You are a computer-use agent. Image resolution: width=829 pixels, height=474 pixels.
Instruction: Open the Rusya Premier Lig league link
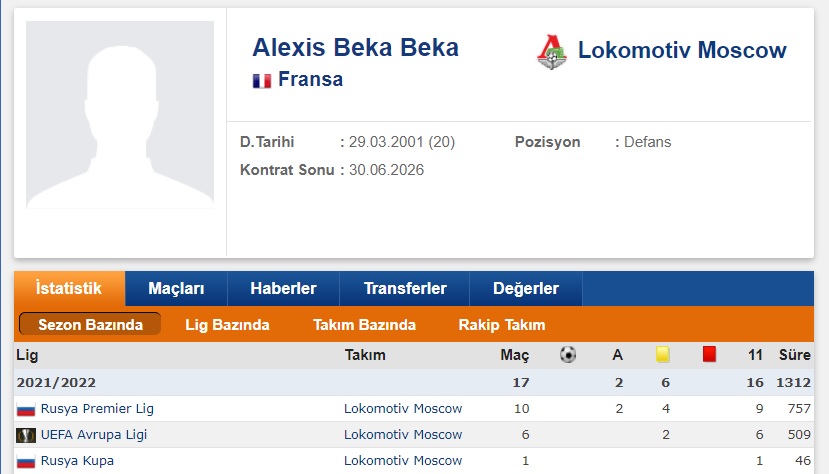coord(97,408)
